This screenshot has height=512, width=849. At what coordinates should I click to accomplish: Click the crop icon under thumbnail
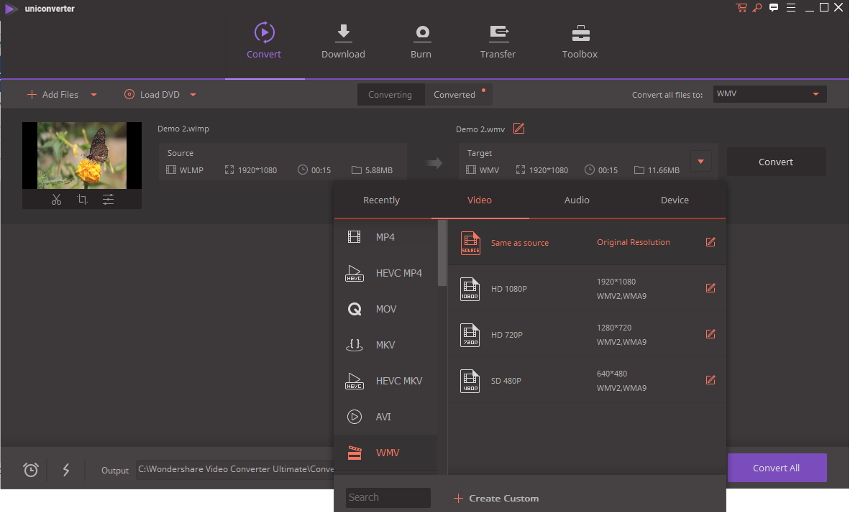tap(82, 200)
